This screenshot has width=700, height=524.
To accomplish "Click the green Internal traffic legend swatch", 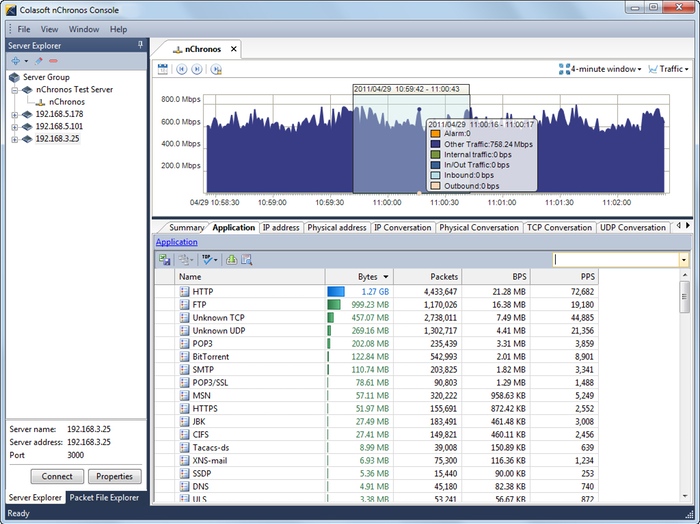I will pyautogui.click(x=435, y=154).
